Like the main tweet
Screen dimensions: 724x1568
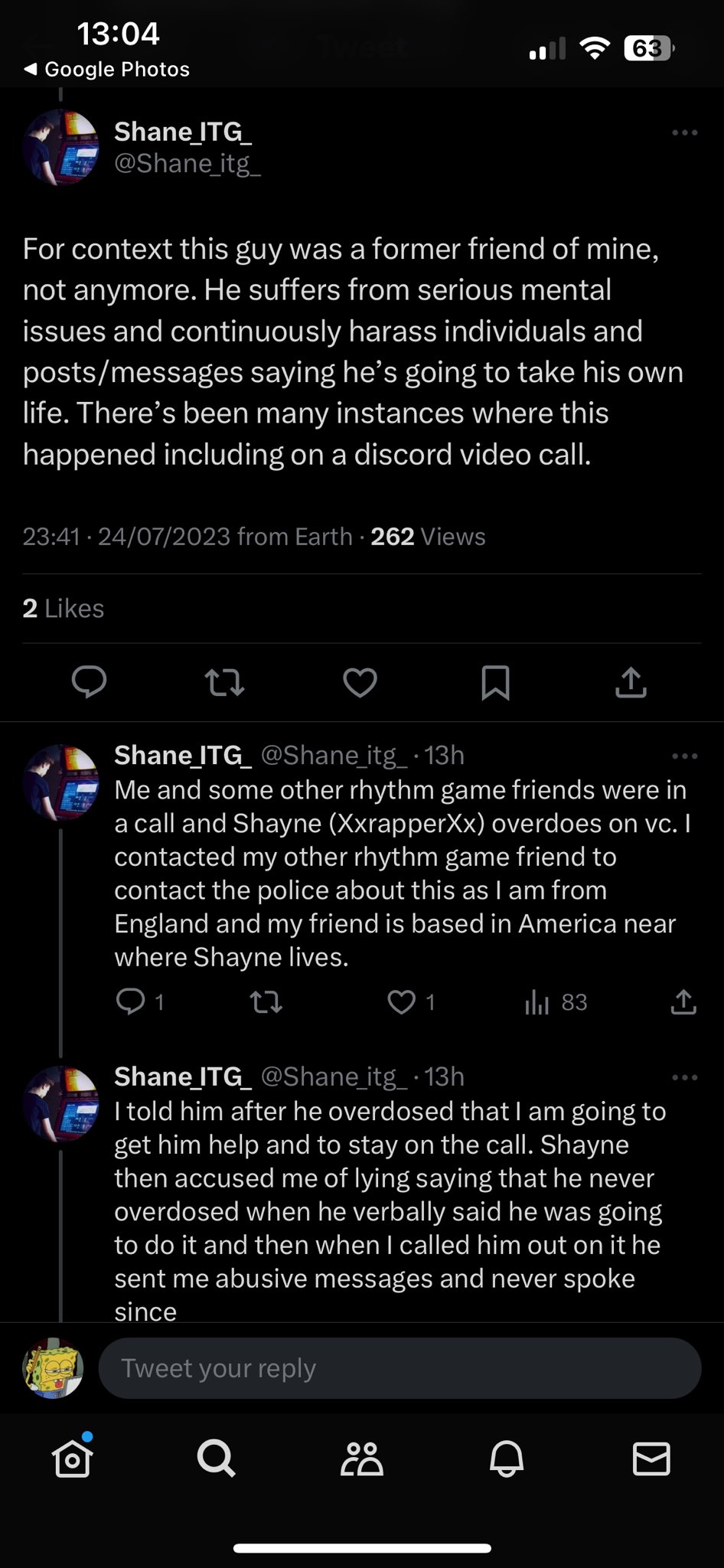coord(360,682)
